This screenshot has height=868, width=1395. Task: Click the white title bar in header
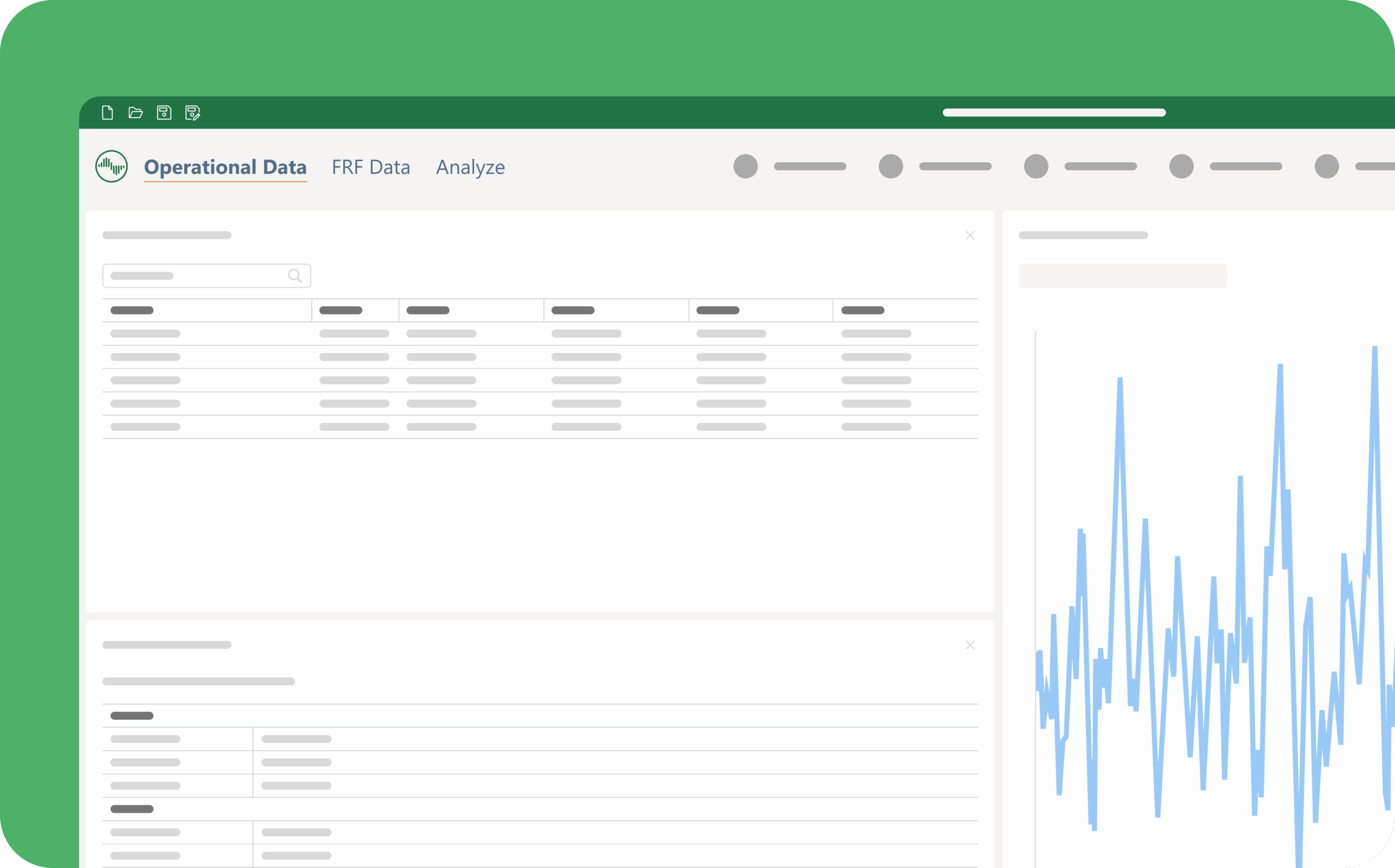coord(1054,112)
